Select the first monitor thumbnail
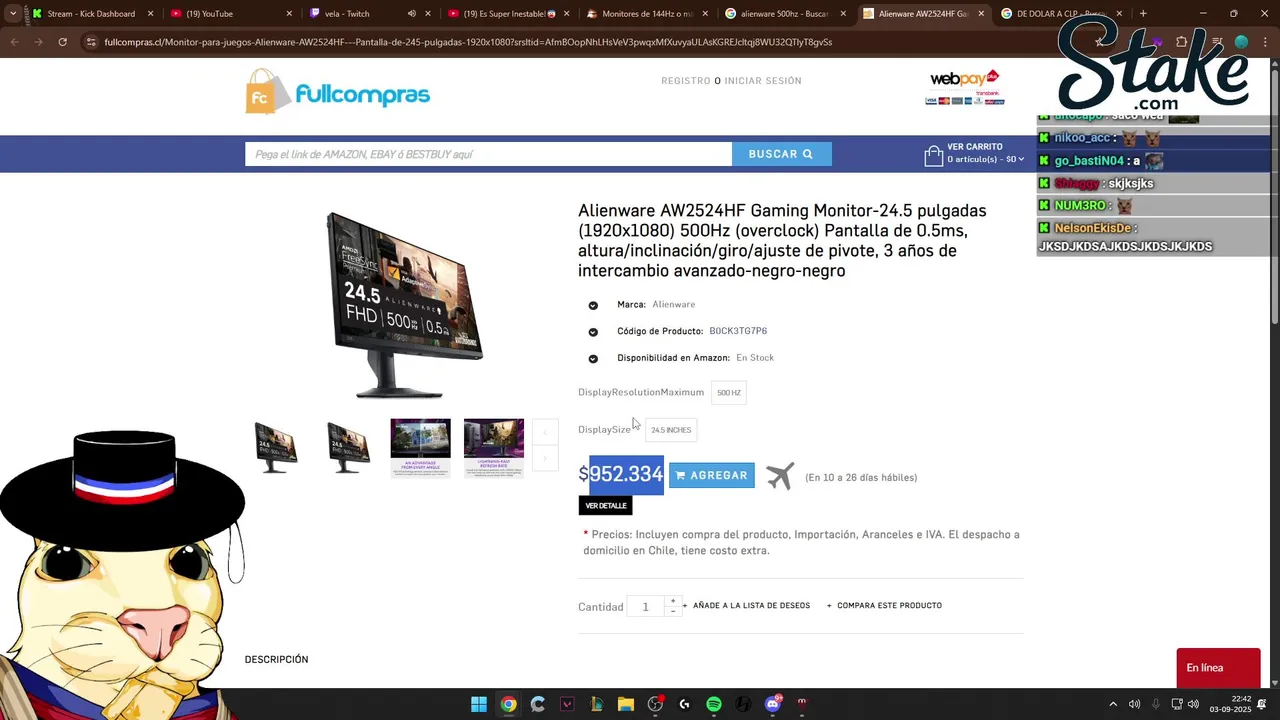The image size is (1280, 720). click(x=275, y=447)
